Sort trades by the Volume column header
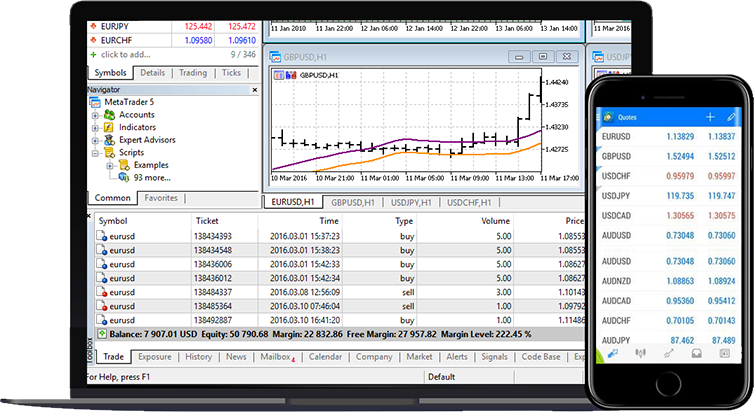 (495, 221)
